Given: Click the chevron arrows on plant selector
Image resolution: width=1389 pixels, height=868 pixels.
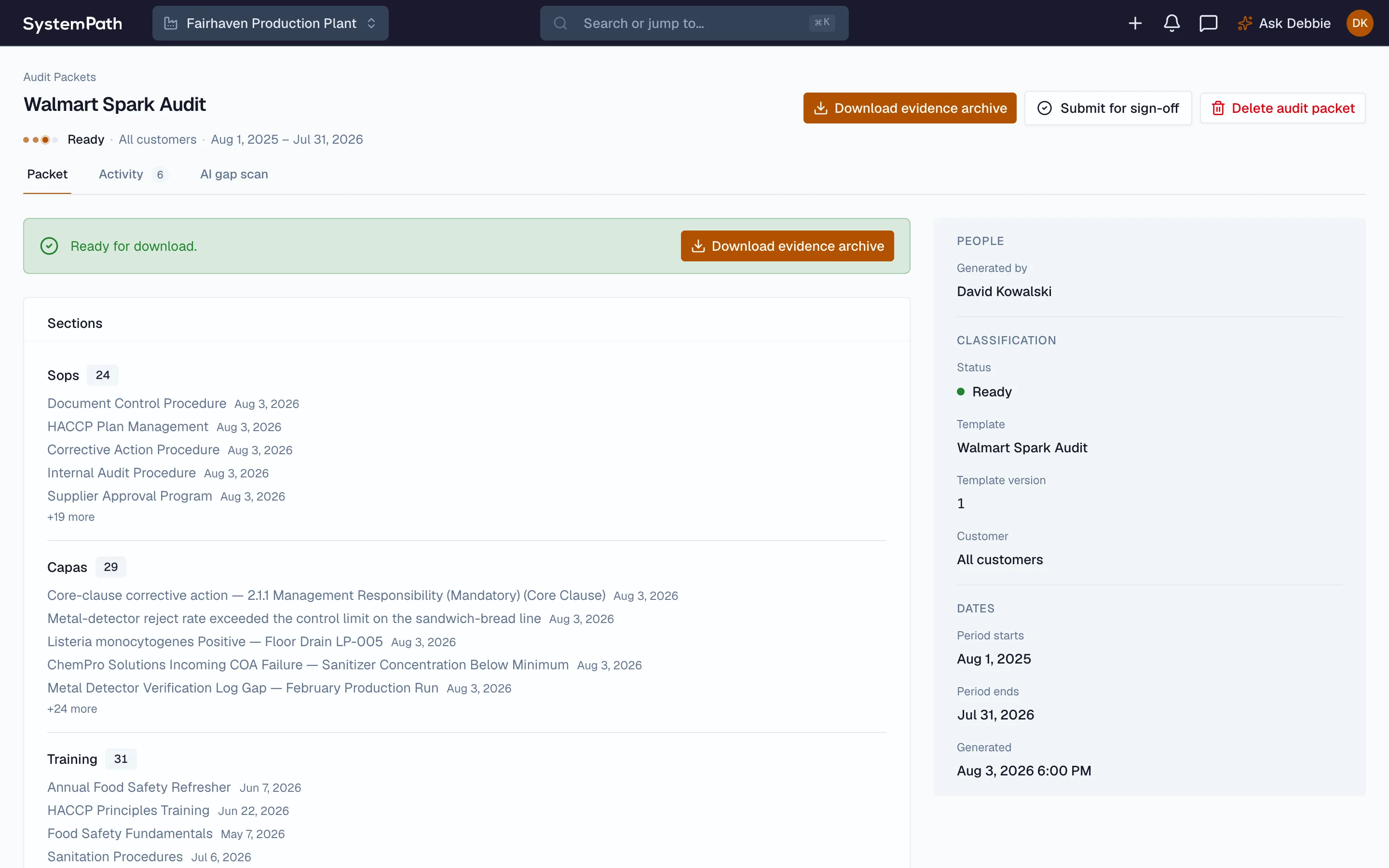Looking at the screenshot, I should (371, 24).
